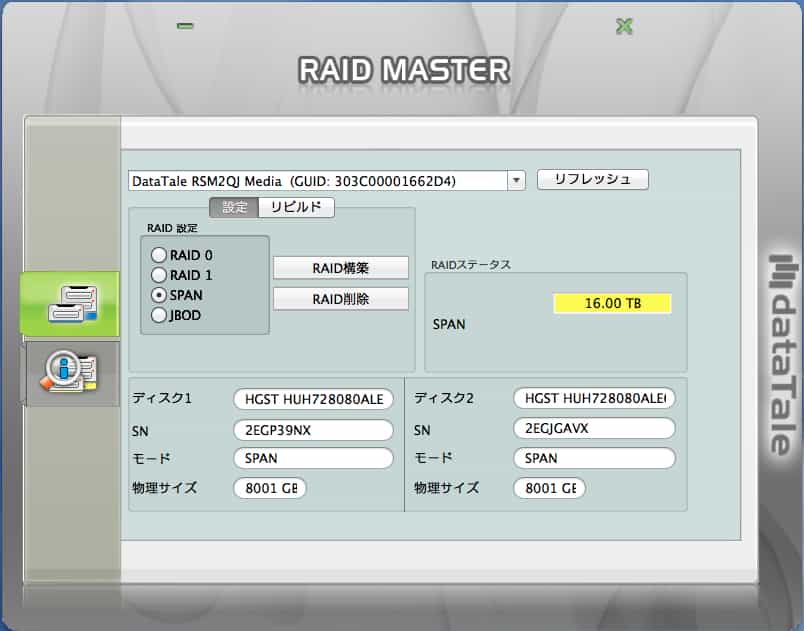Viewport: 804px width, 631px height.
Task: Click the green X close icon
Action: pos(624,26)
